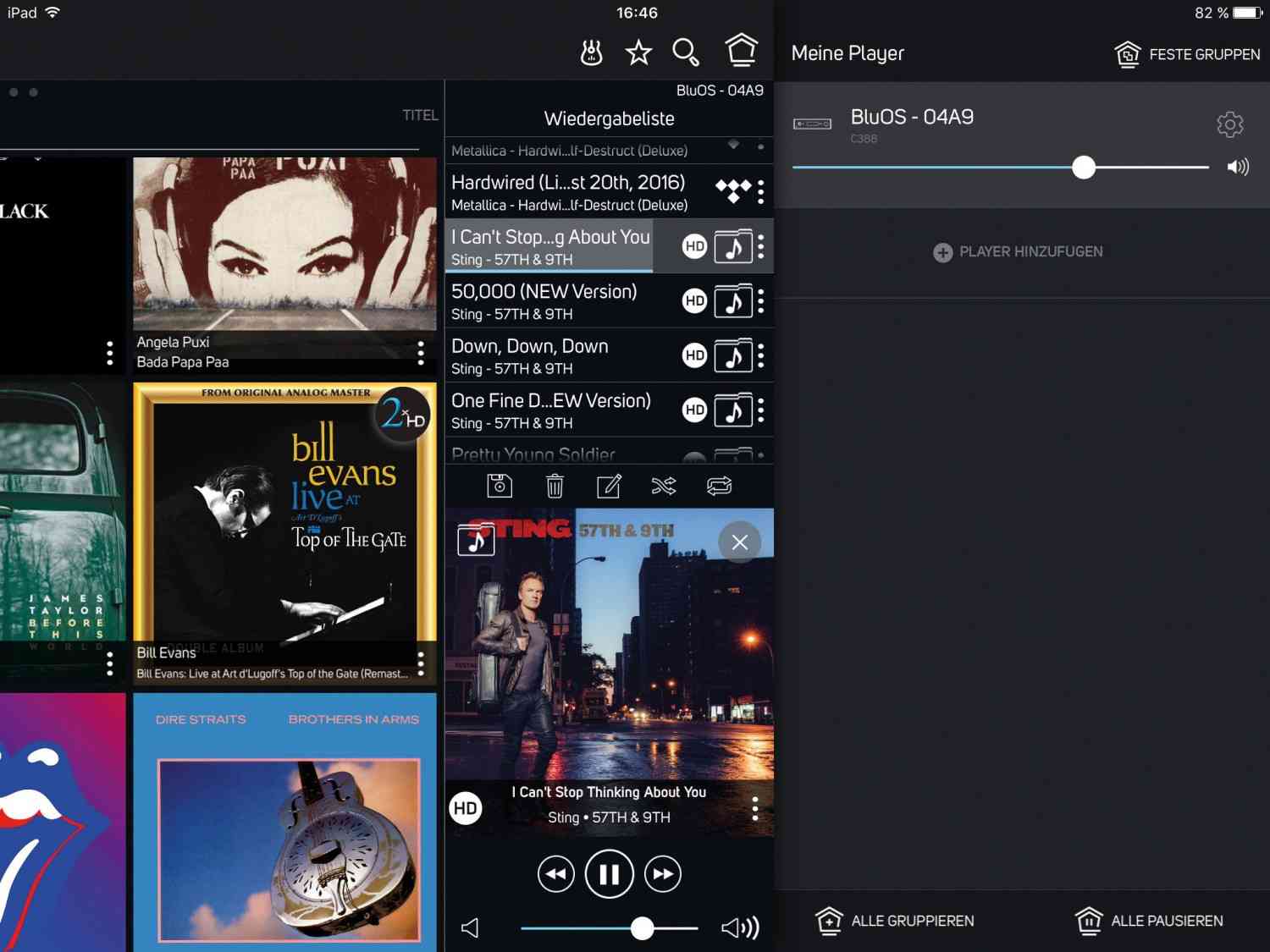Select the TITEL tab

coord(420,115)
